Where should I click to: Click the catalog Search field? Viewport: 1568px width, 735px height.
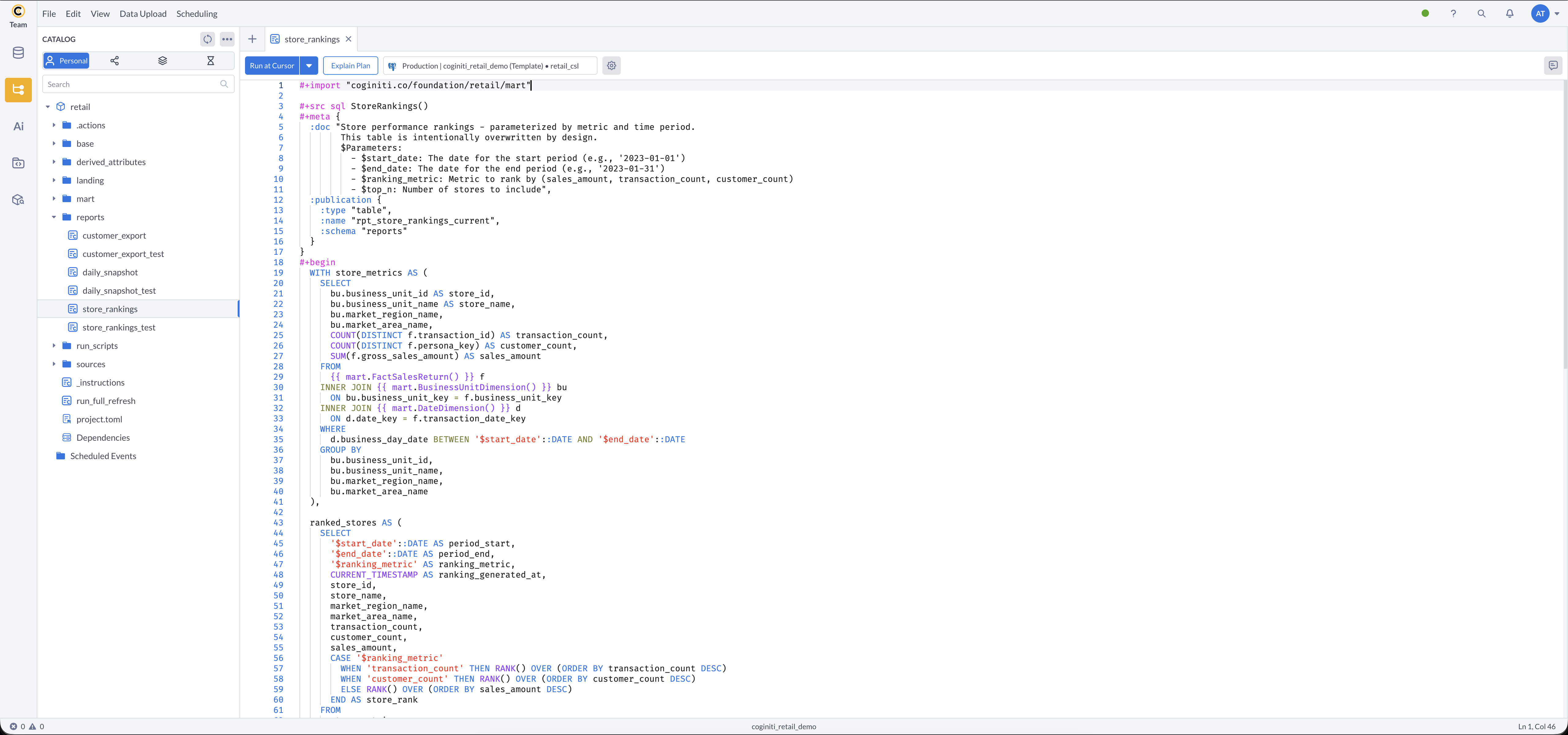pyautogui.click(x=131, y=85)
